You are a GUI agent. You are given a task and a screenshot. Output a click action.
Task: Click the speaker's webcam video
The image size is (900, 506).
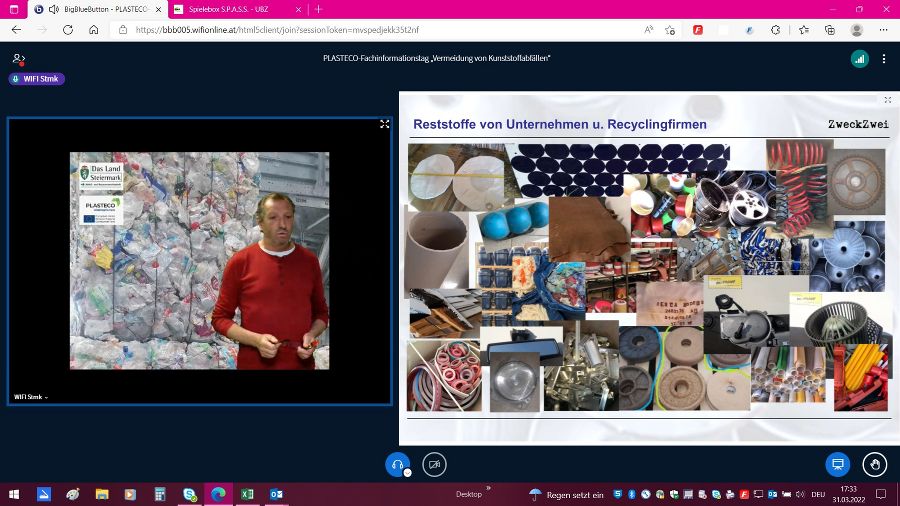click(x=199, y=260)
